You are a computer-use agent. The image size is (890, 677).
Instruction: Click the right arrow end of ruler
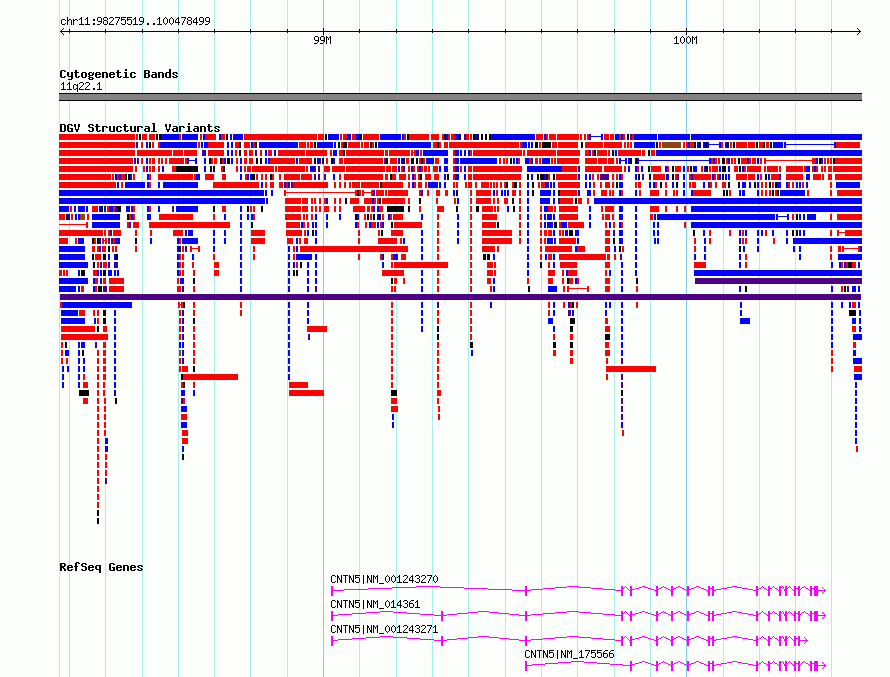click(858, 31)
